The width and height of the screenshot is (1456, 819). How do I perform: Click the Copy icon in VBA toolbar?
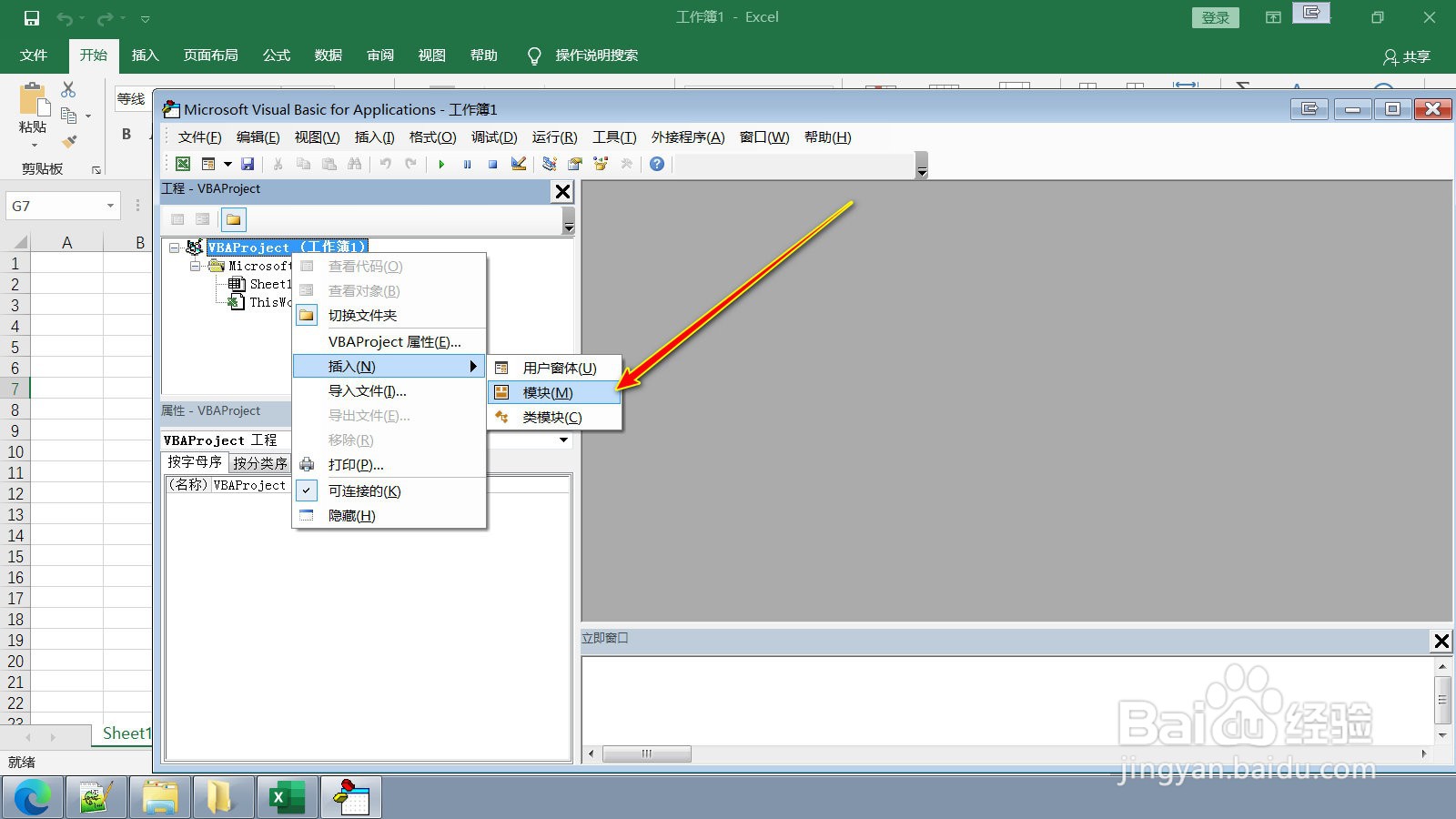coord(304,164)
